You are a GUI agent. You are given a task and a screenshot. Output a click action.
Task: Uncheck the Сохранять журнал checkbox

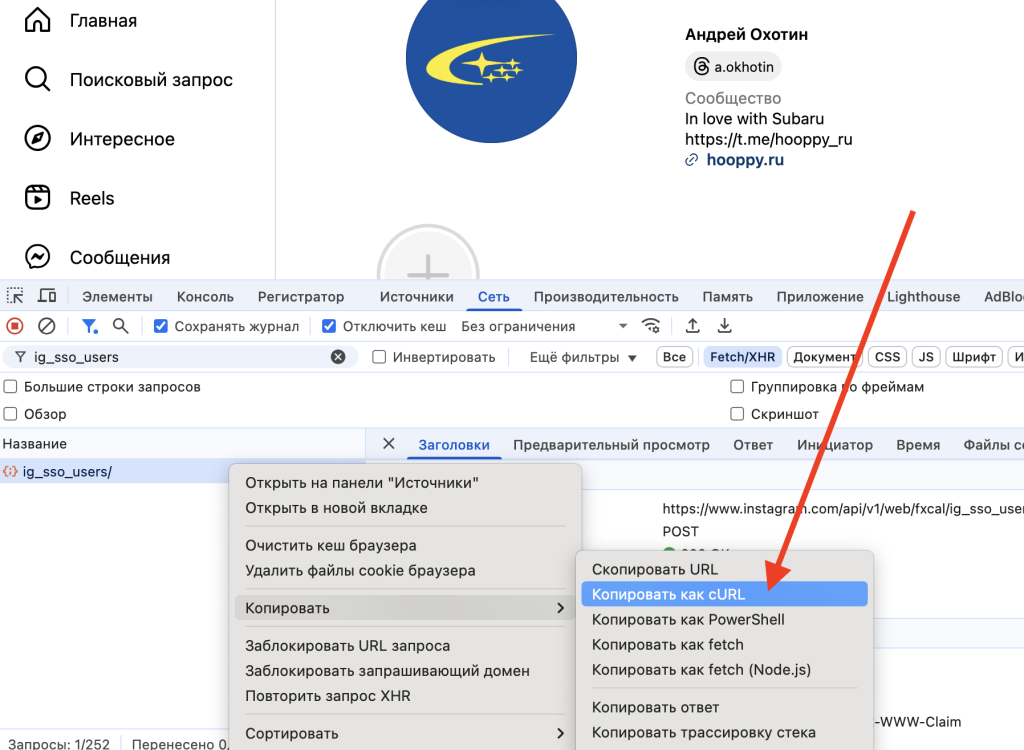click(x=161, y=326)
